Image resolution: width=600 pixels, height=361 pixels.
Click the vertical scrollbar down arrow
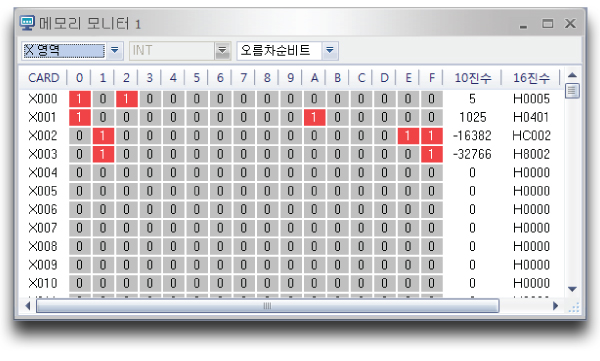(572, 289)
